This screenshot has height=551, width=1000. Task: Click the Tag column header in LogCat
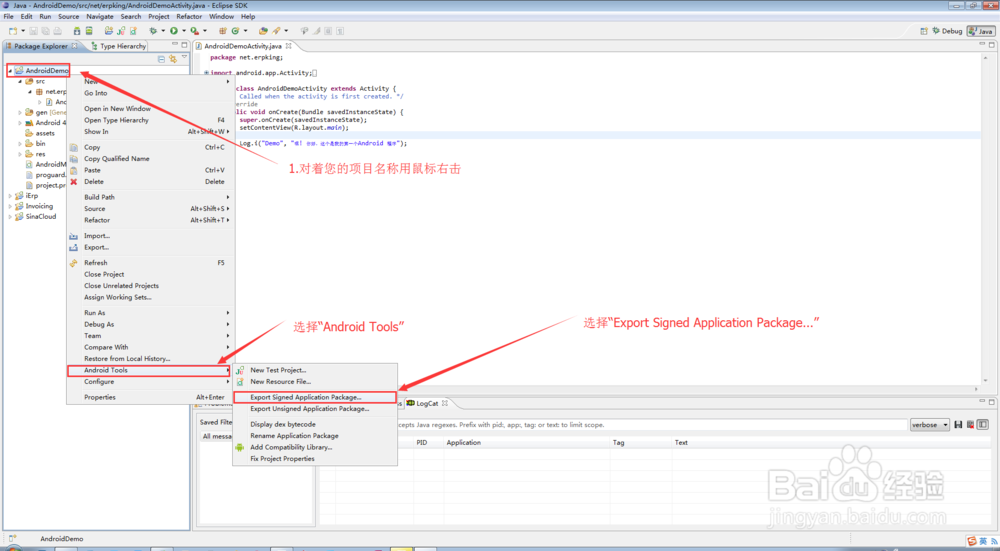(x=619, y=443)
